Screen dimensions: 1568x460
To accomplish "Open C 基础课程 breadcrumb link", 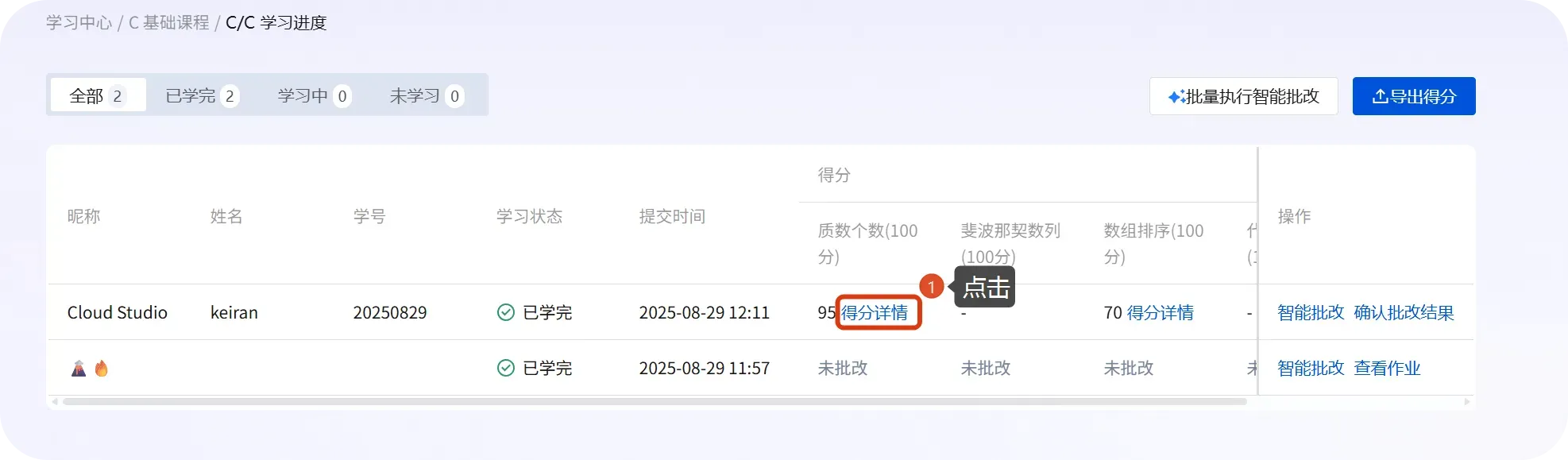I will click(168, 22).
